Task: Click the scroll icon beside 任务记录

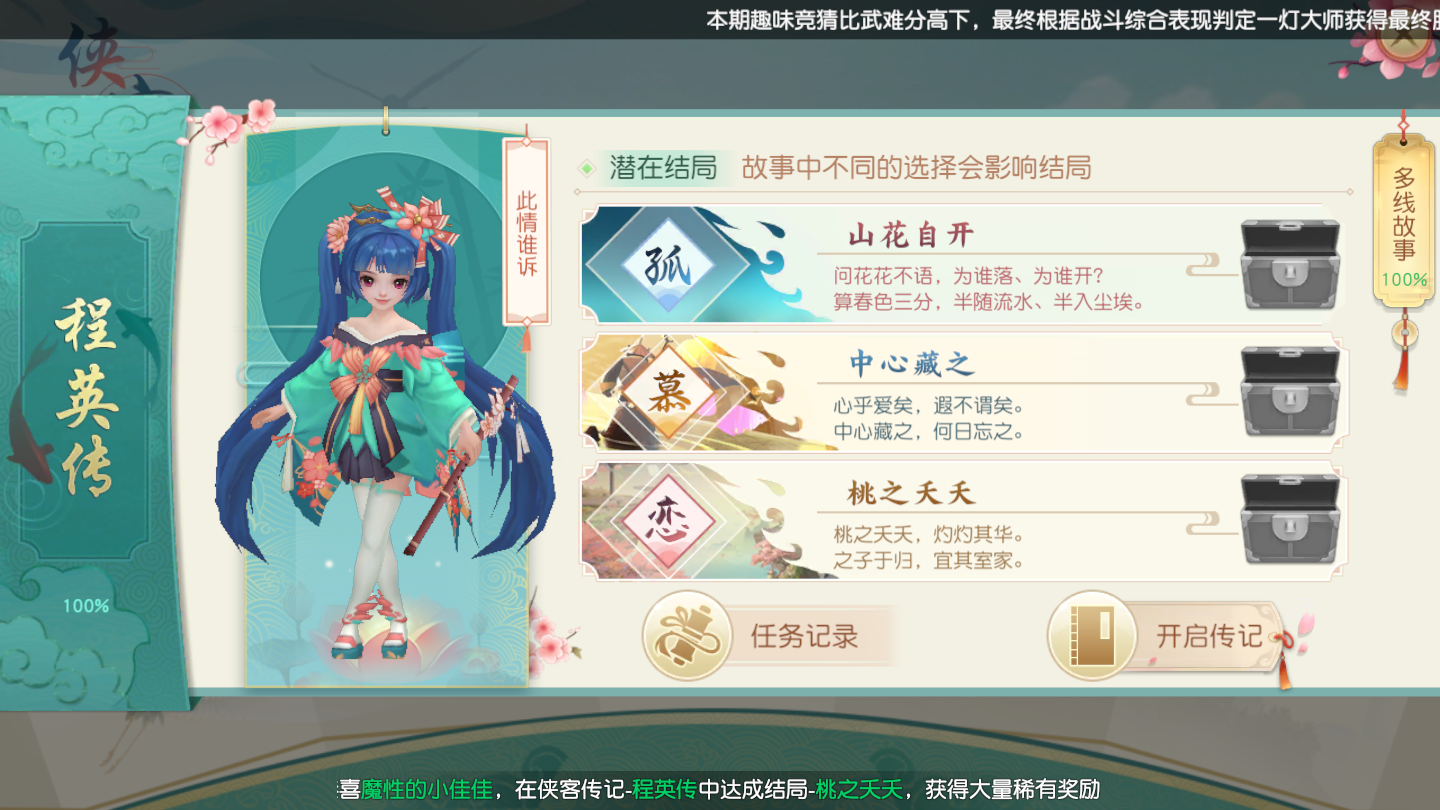Action: [x=685, y=636]
